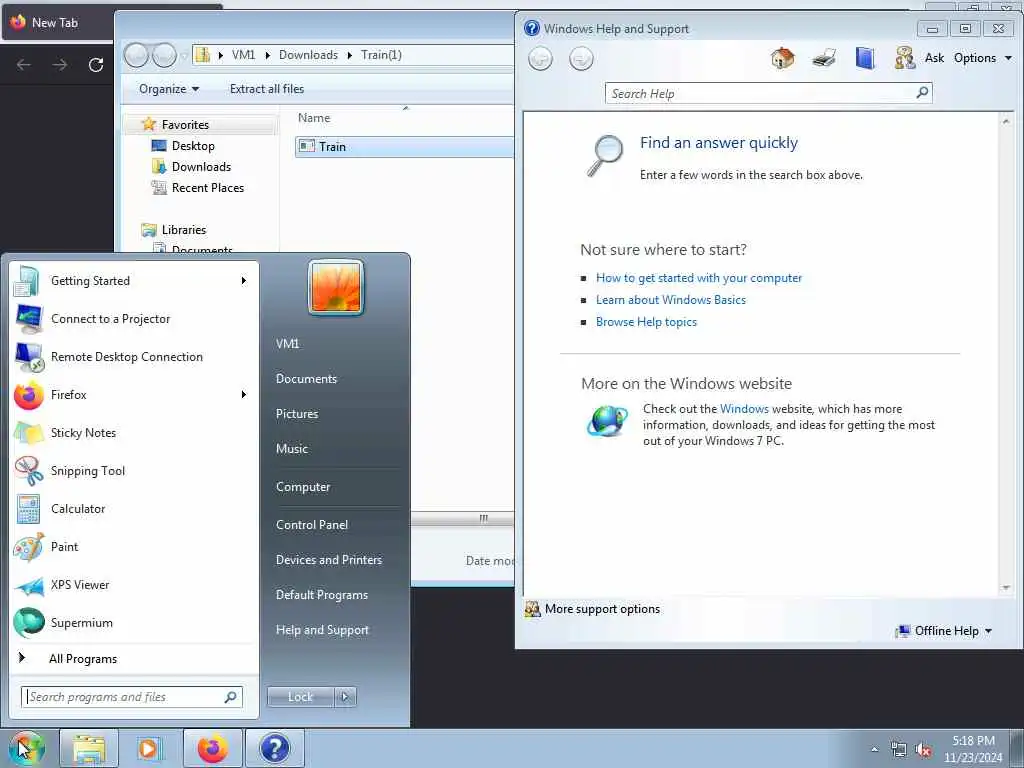Open XPS Viewer
The image size is (1024, 768).
134,584
